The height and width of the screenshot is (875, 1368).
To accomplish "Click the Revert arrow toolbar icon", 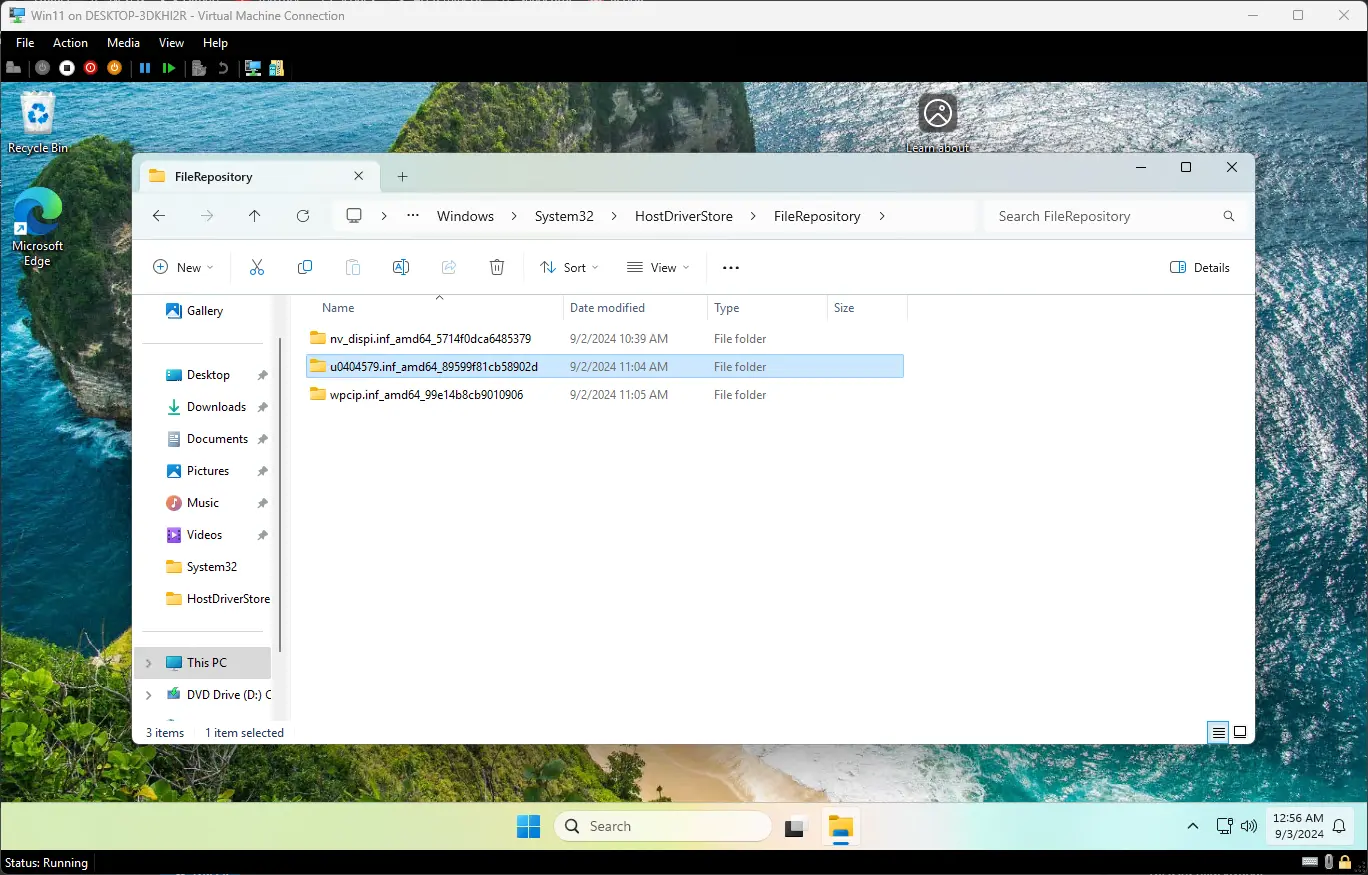I will click(x=223, y=68).
